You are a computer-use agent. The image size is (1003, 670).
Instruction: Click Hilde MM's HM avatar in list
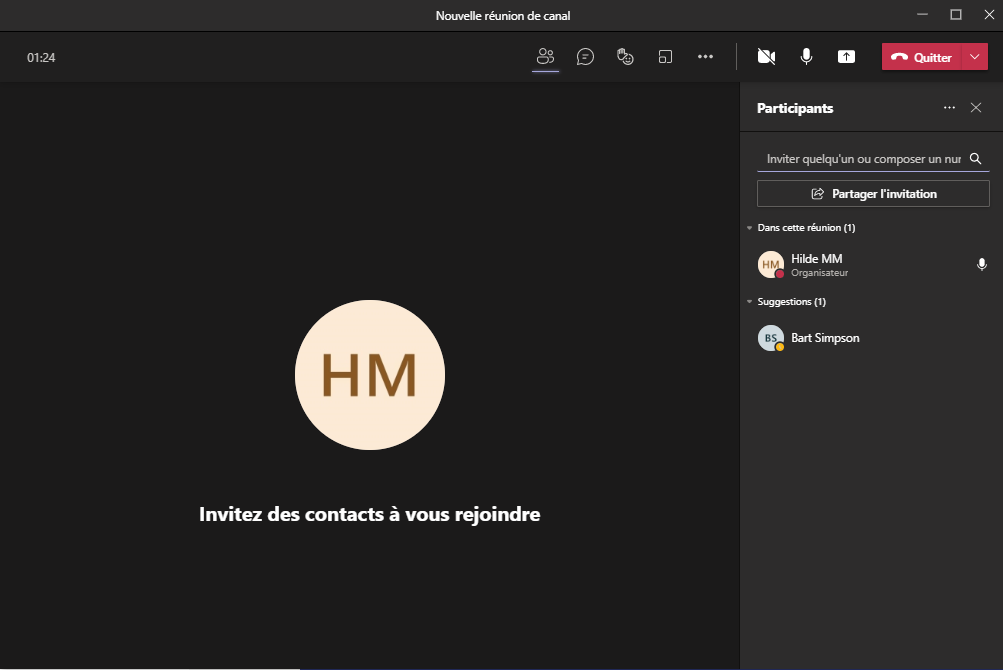(771, 264)
